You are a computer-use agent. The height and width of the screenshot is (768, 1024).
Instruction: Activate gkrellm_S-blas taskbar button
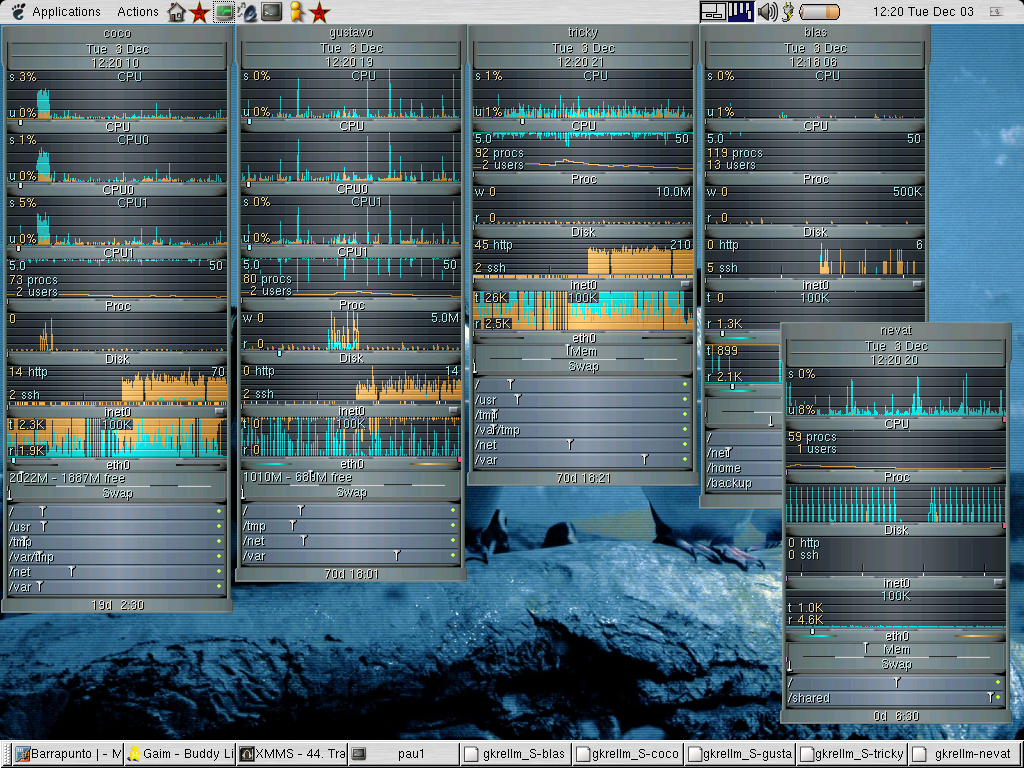[x=516, y=754]
